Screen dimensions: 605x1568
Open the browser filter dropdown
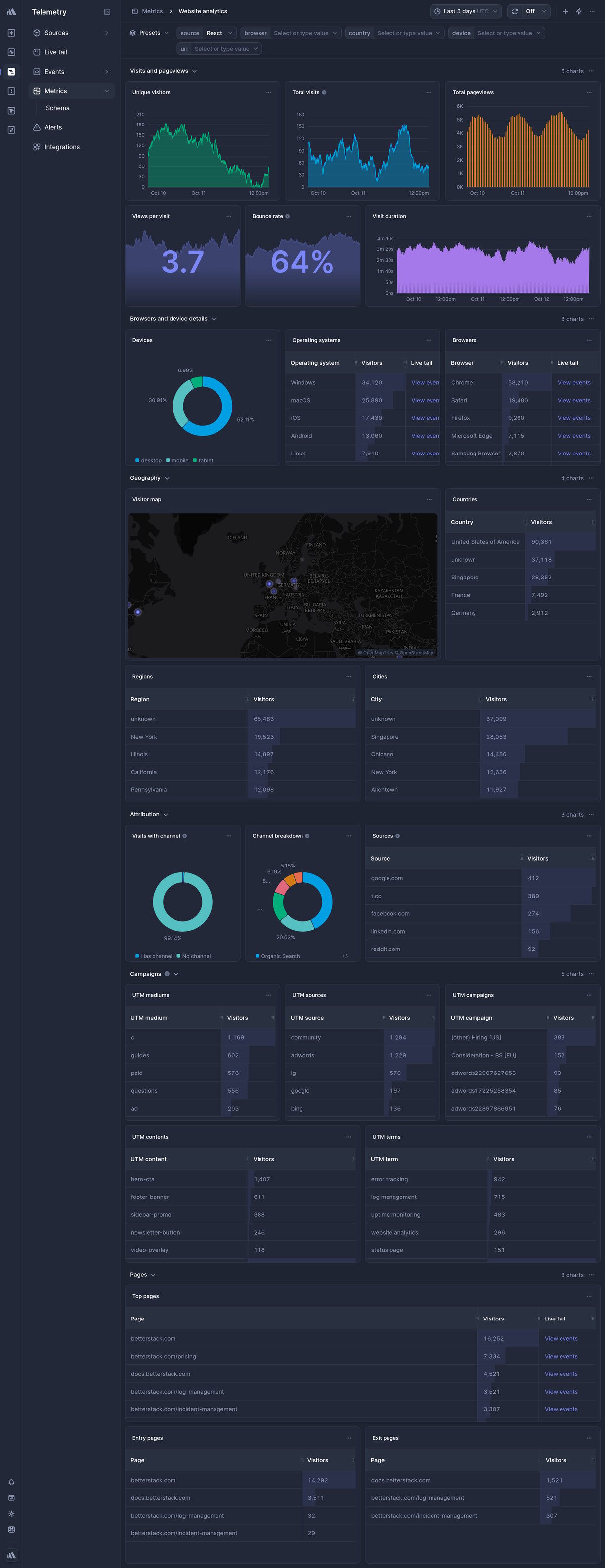[x=291, y=33]
